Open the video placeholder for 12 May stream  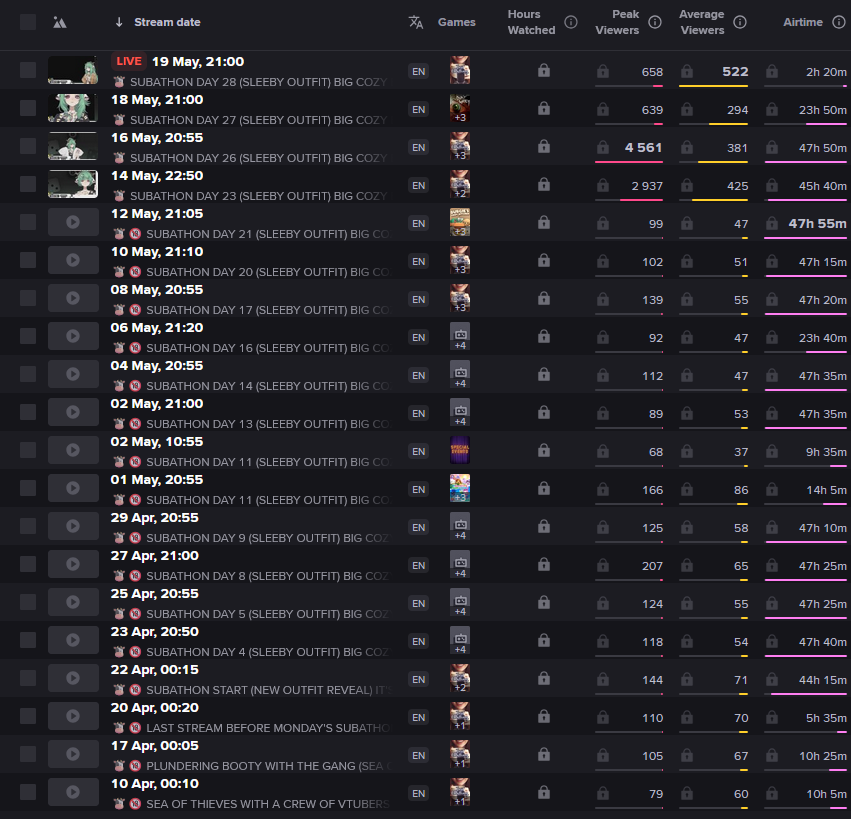(x=73, y=222)
